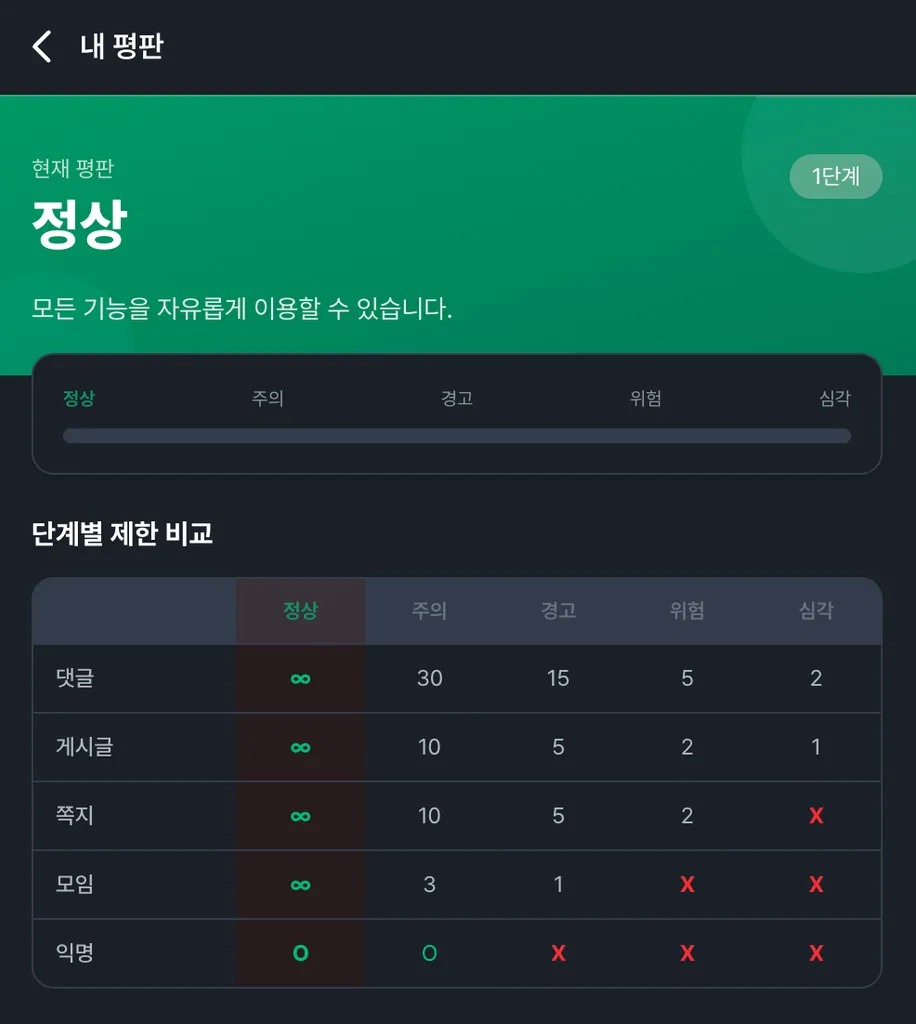Click the red X in 쪽지 row

[x=816, y=816]
